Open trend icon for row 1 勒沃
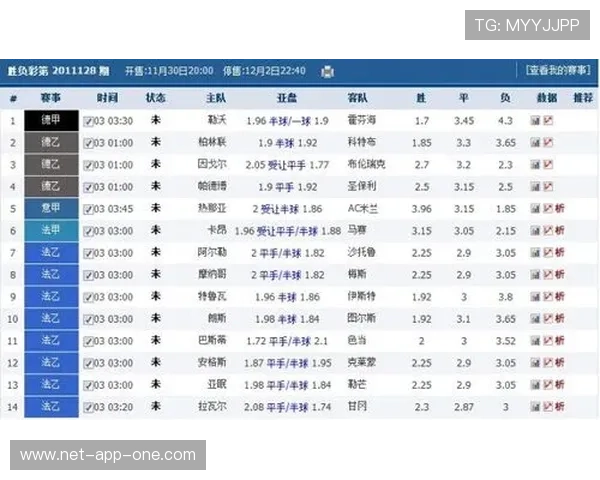600x480 pixels. 548,121
